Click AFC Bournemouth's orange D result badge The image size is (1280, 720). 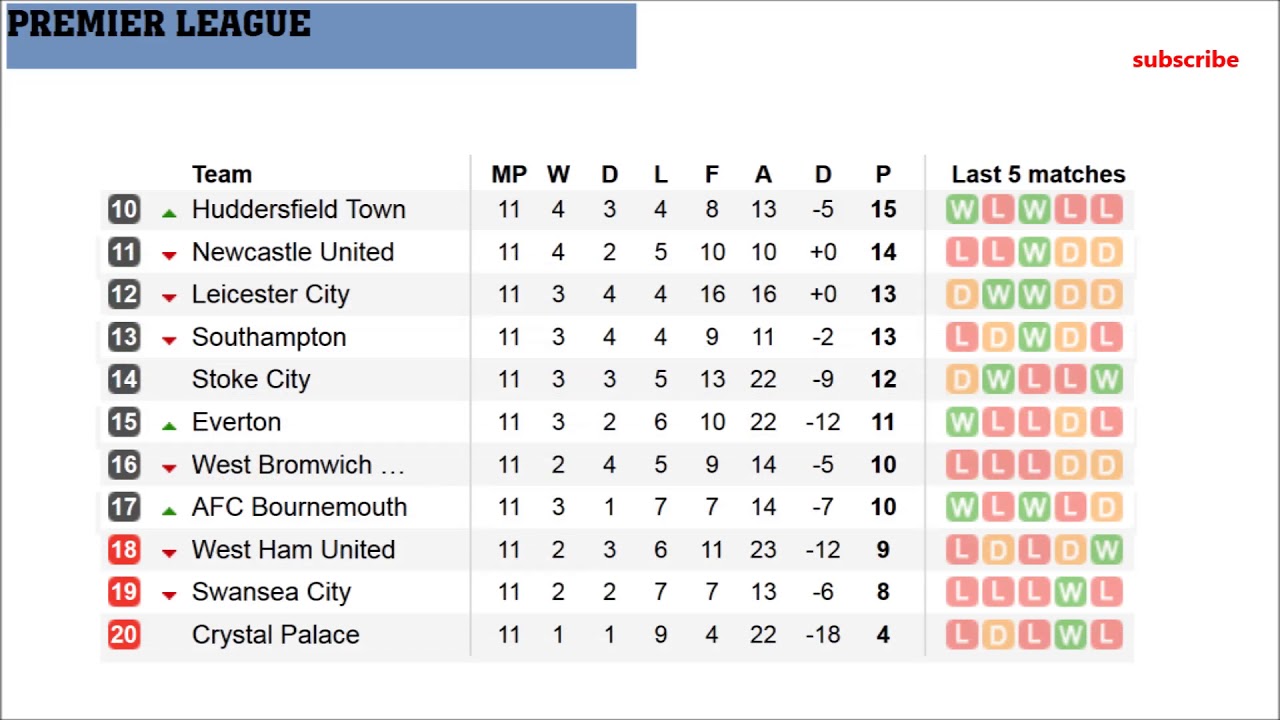(x=1106, y=508)
